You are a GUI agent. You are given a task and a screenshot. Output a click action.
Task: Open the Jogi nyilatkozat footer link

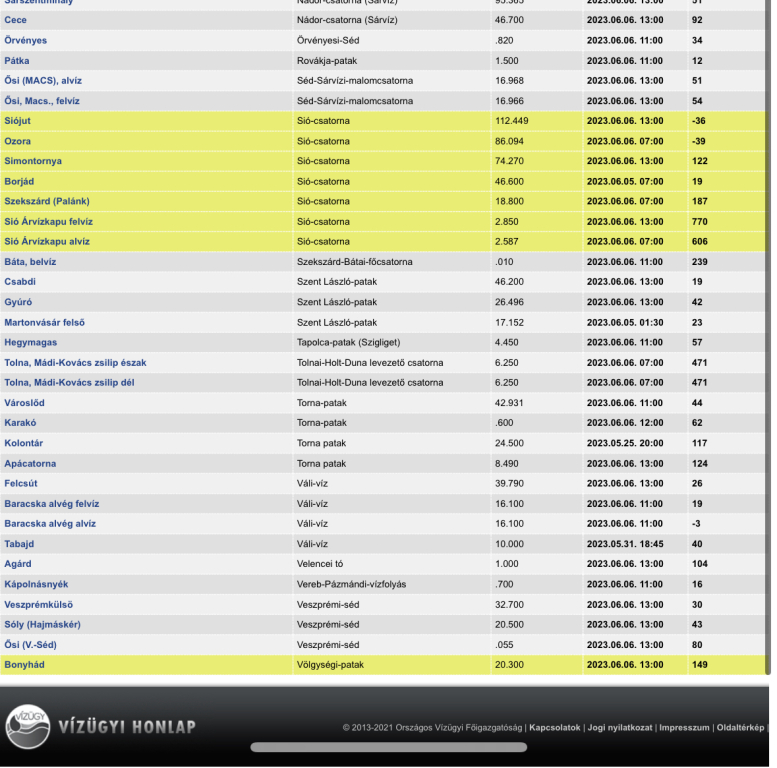tap(619, 727)
